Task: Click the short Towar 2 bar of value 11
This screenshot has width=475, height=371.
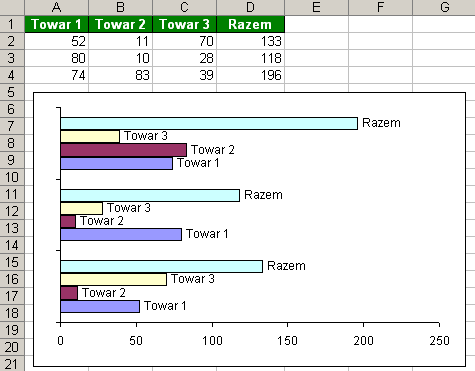Action: (x=69, y=293)
